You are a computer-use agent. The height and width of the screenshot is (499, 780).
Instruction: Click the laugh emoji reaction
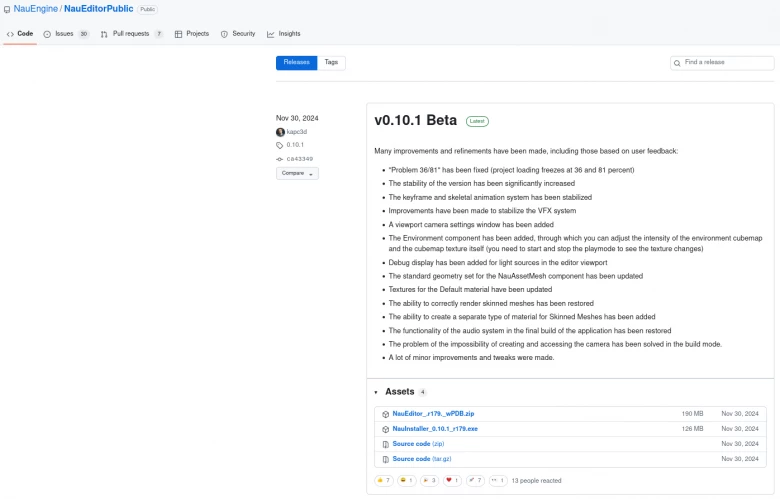pyautogui.click(x=406, y=481)
